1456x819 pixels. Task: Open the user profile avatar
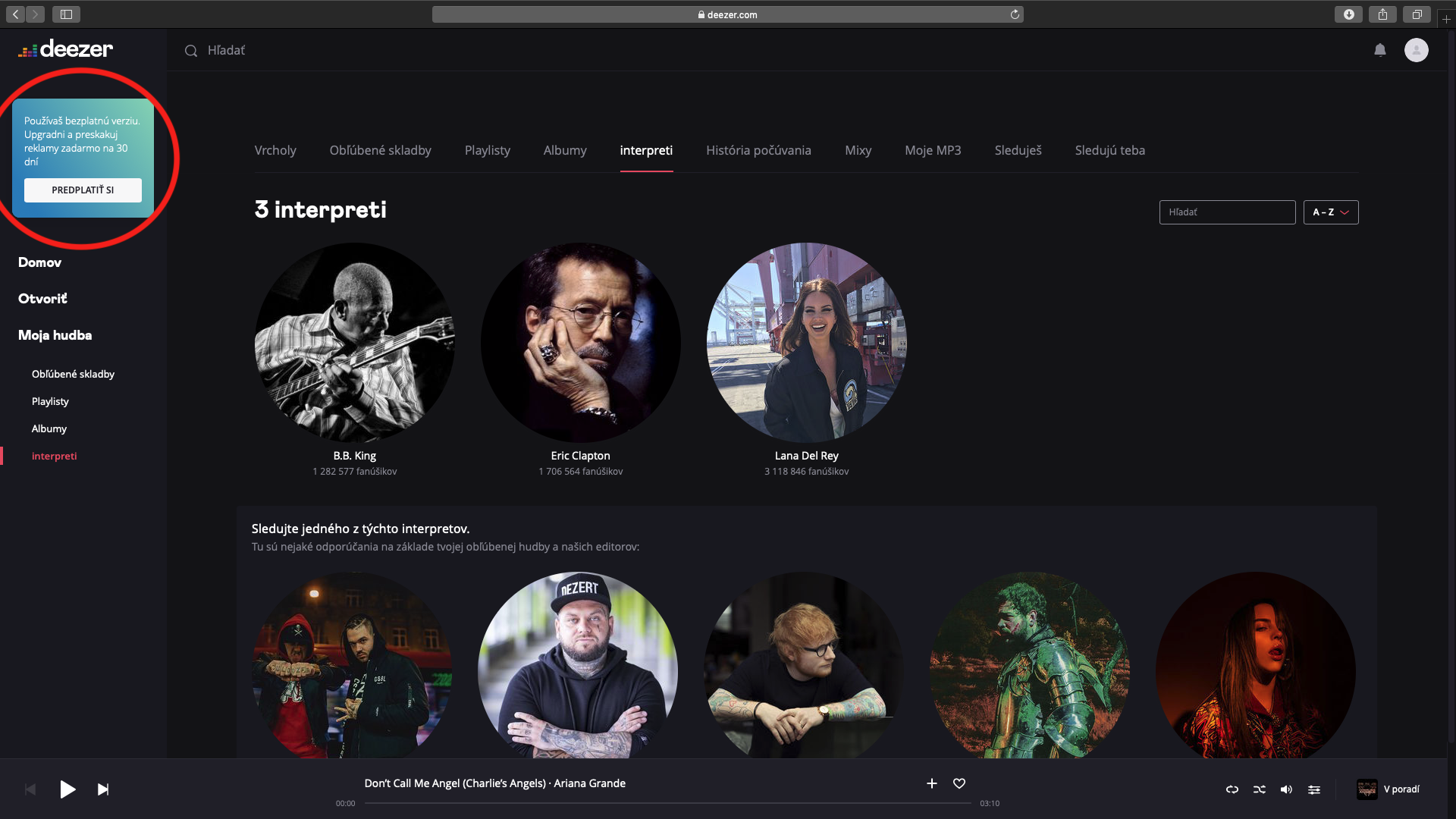click(x=1416, y=50)
